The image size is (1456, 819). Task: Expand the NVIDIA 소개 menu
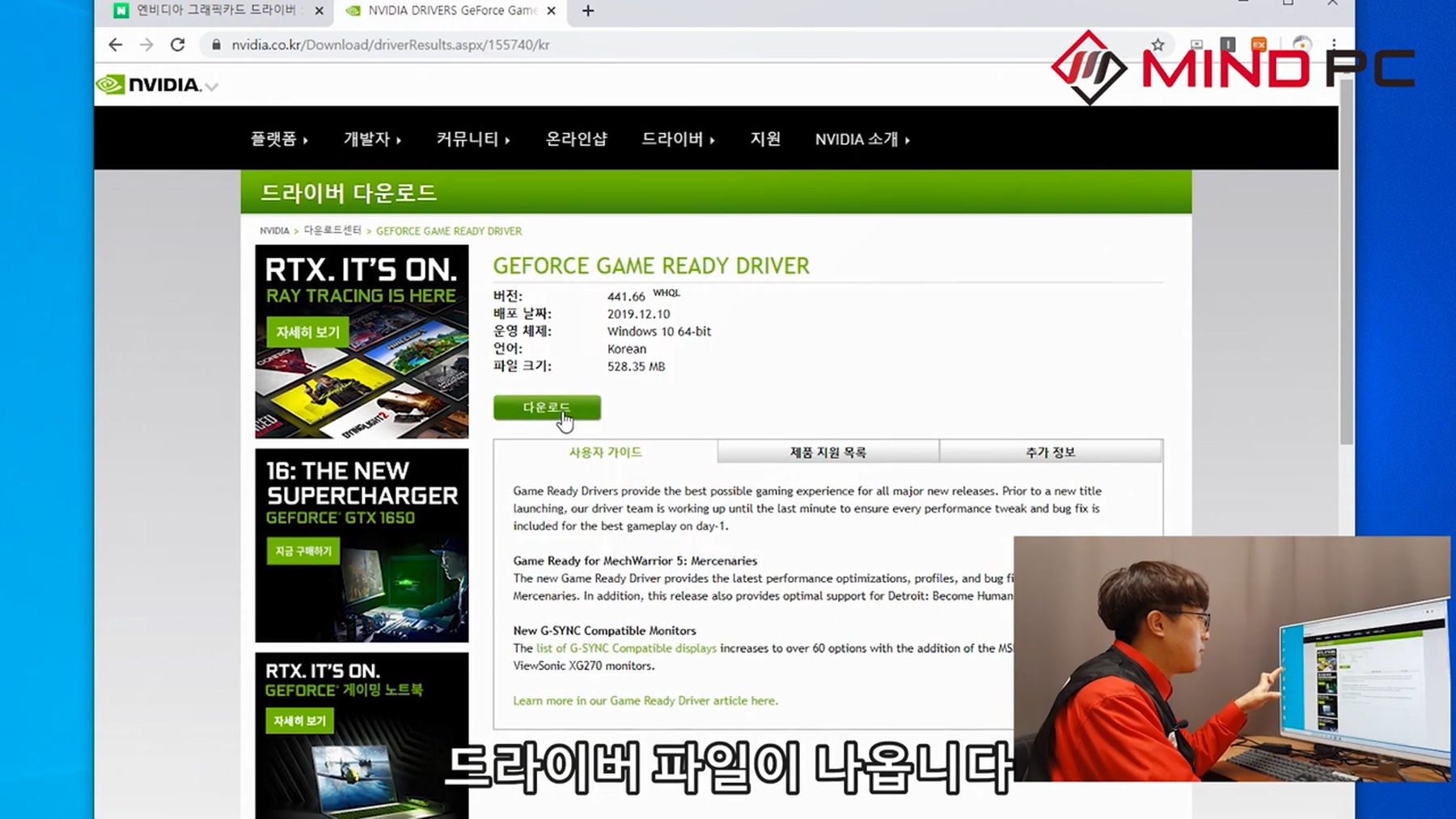(862, 139)
